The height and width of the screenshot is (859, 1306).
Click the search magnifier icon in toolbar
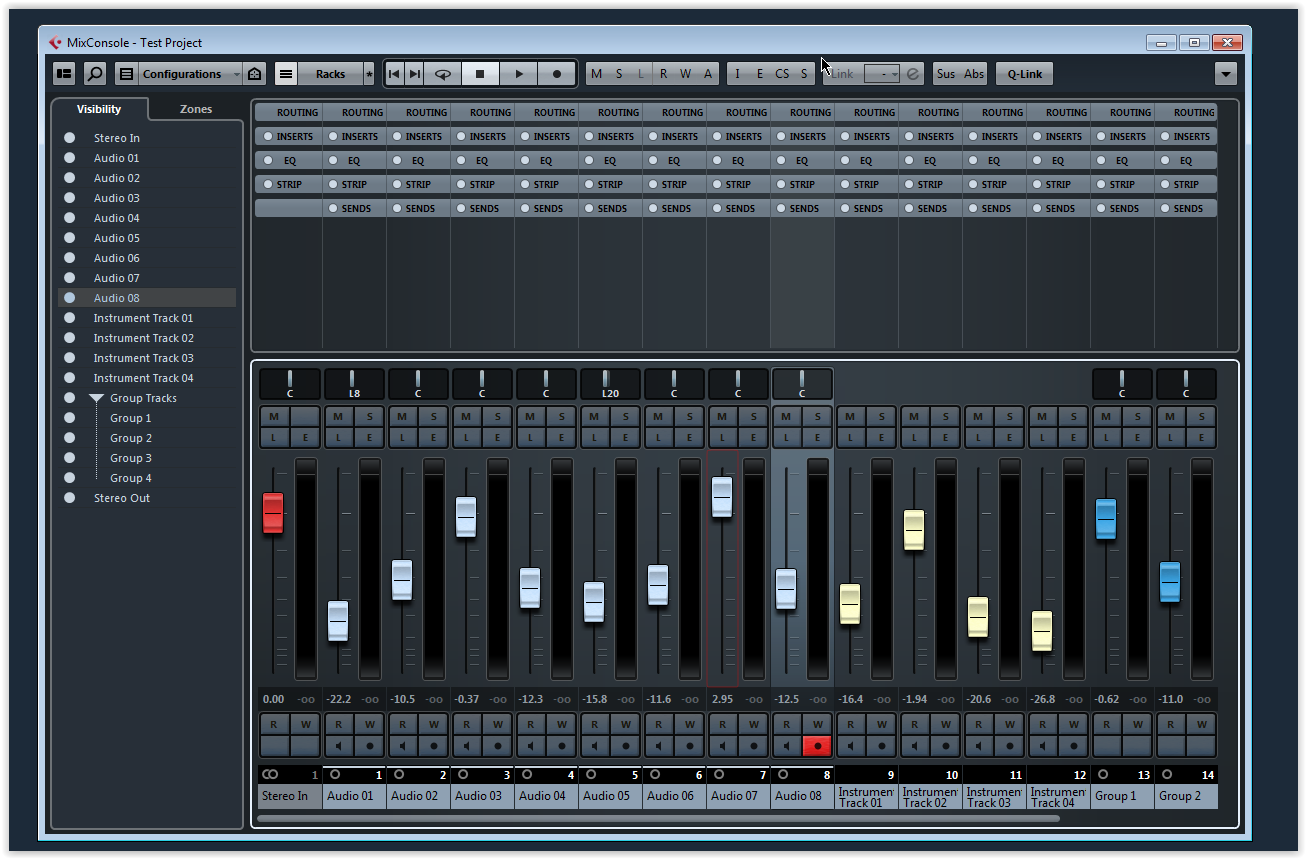[x=94, y=74]
